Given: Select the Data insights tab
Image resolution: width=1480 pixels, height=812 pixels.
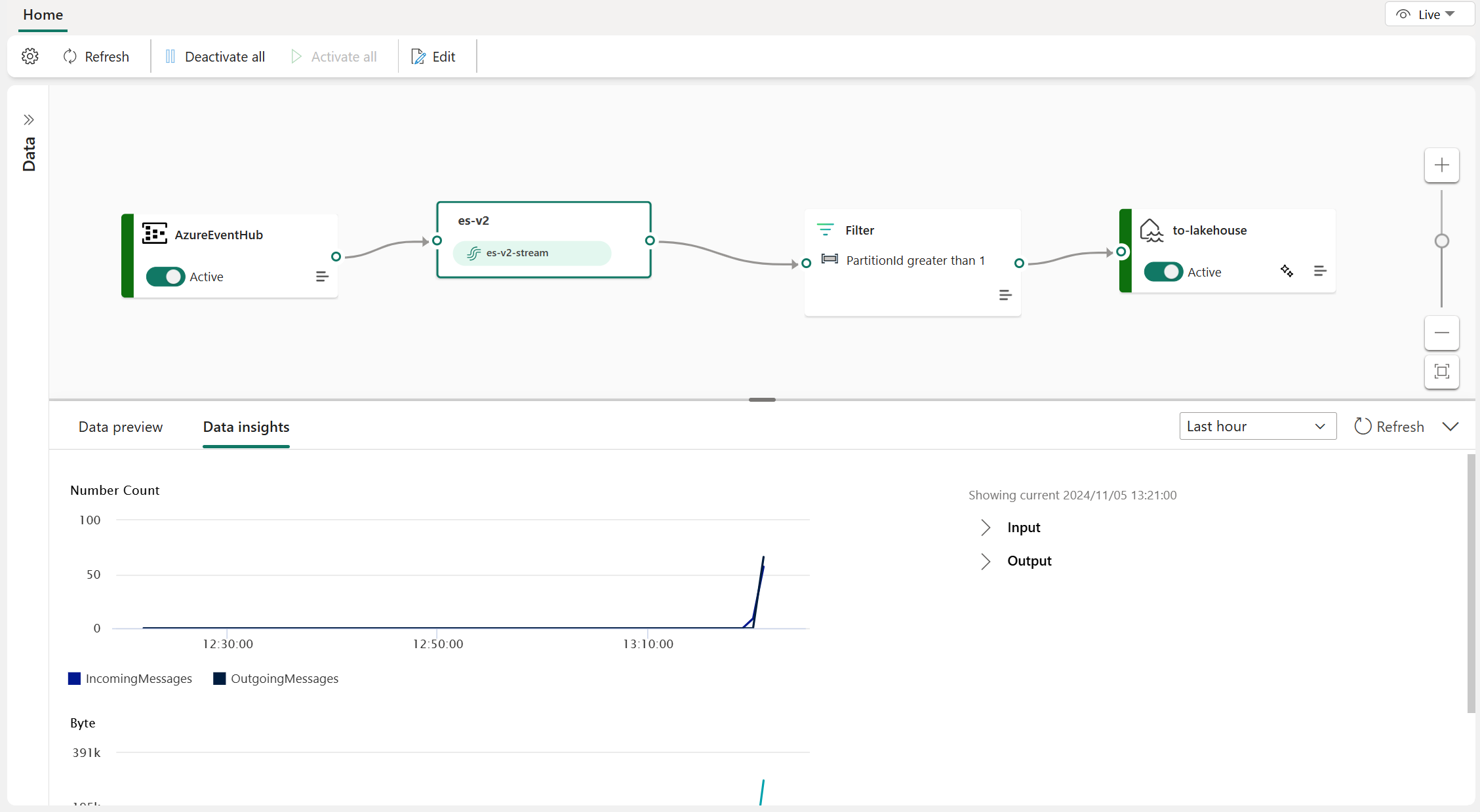Looking at the screenshot, I should (246, 427).
